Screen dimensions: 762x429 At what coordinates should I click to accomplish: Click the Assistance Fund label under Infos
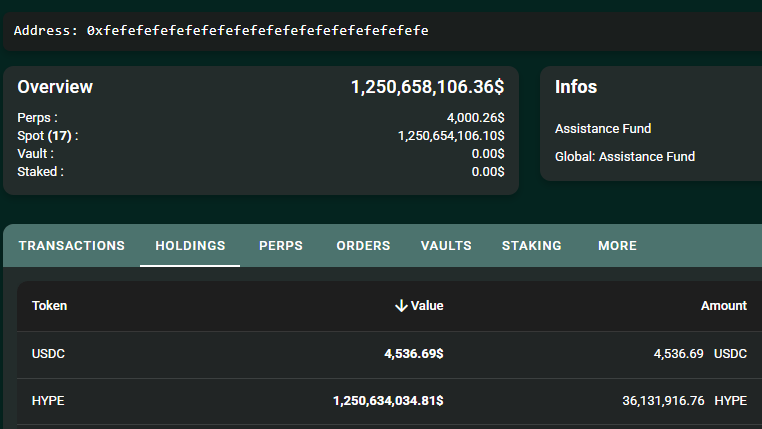pos(603,129)
